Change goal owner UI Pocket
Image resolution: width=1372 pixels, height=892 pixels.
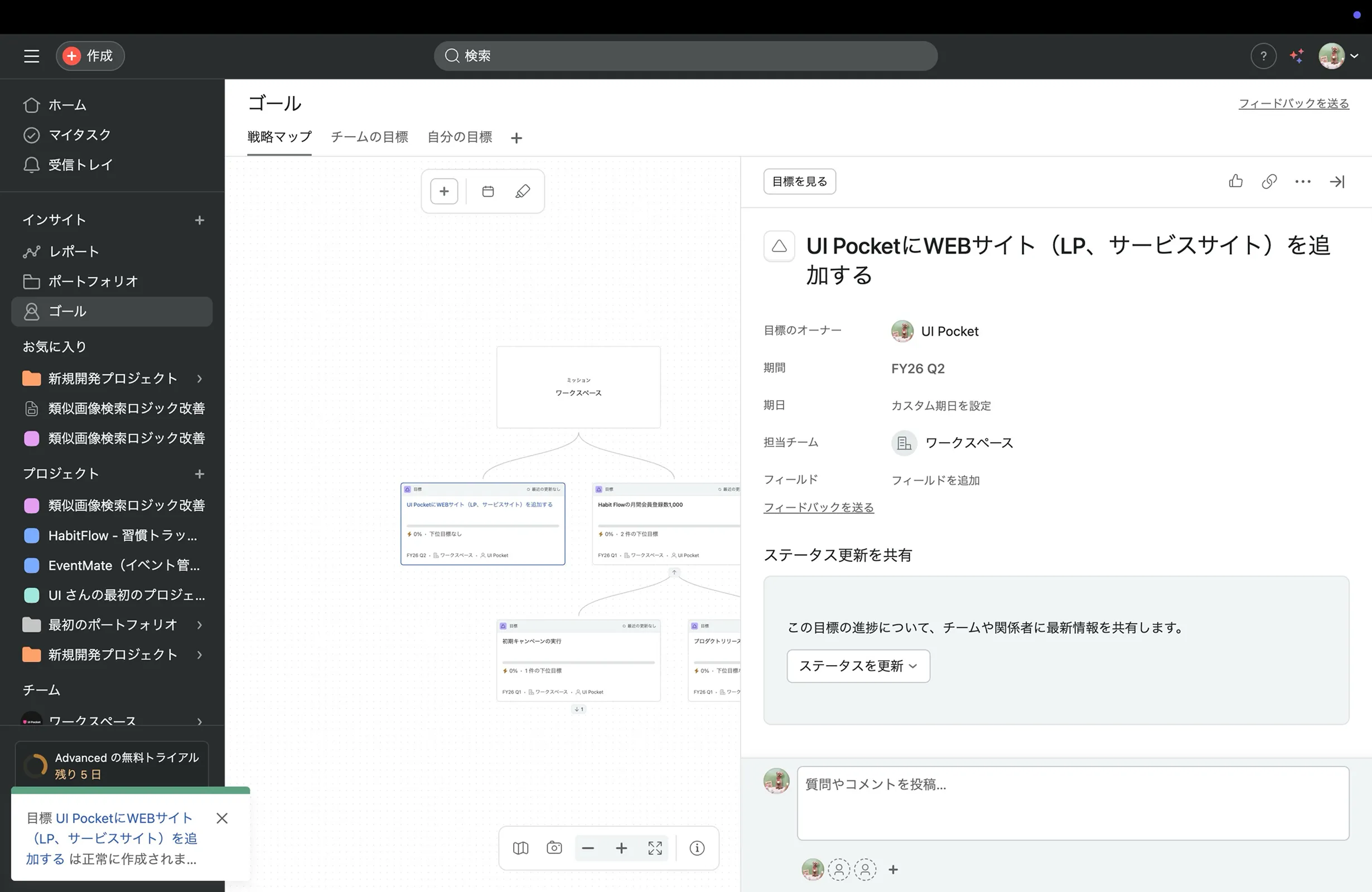click(935, 331)
